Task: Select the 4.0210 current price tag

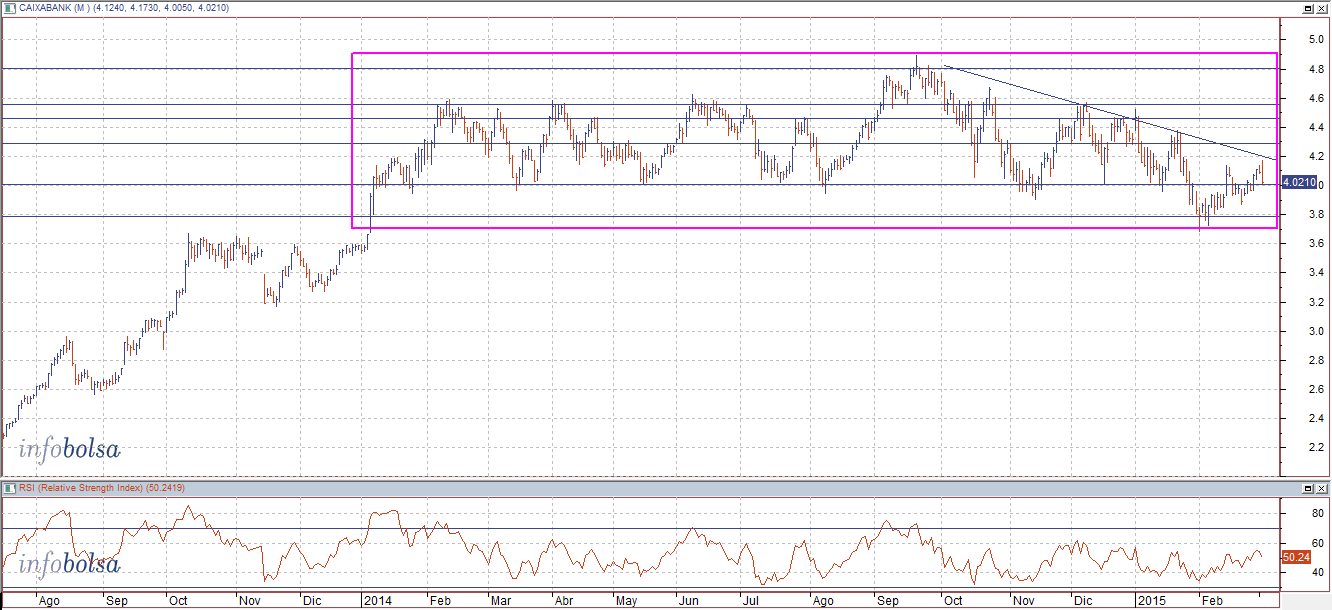Action: pyautogui.click(x=1298, y=182)
